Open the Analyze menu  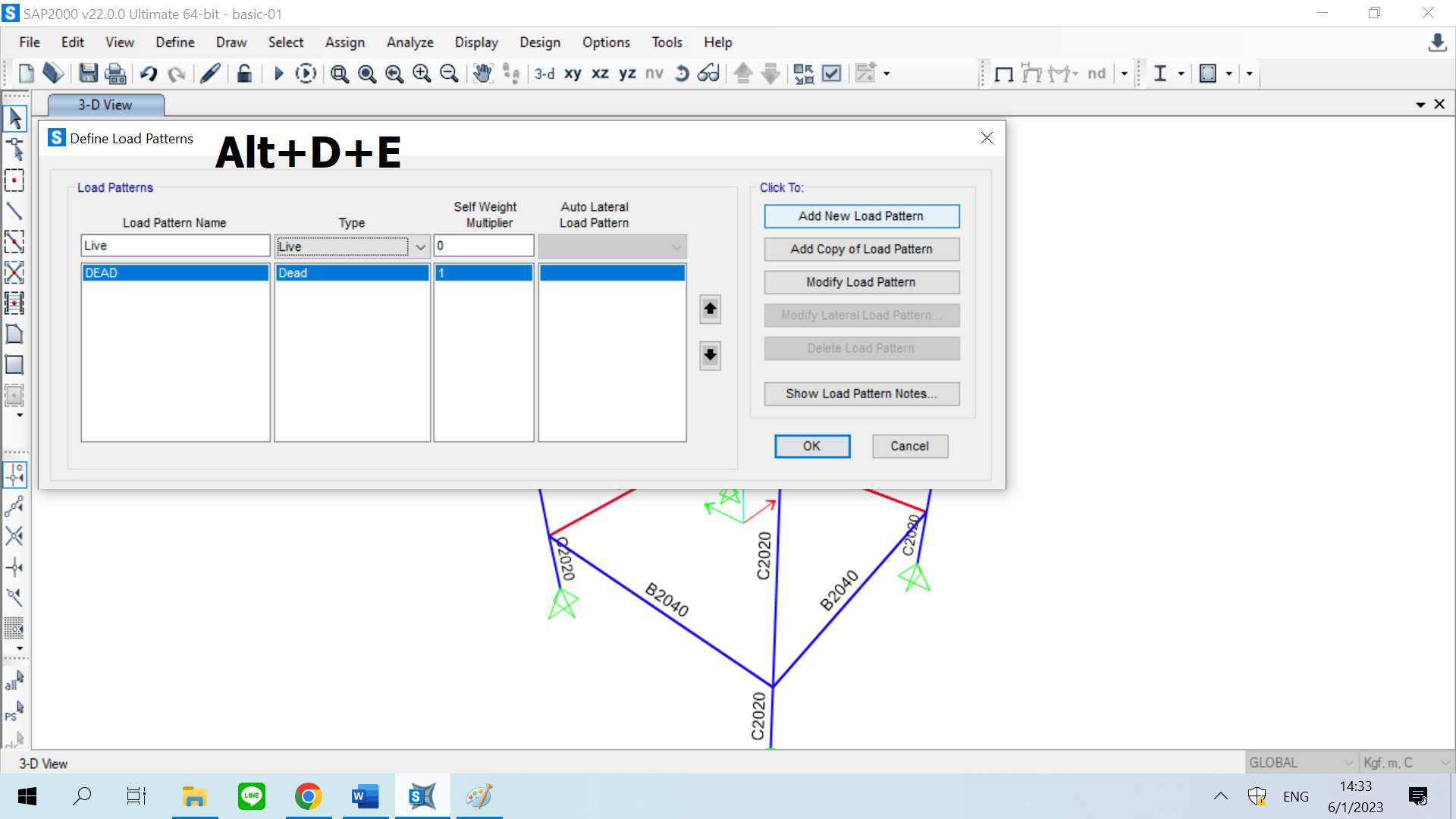409,42
